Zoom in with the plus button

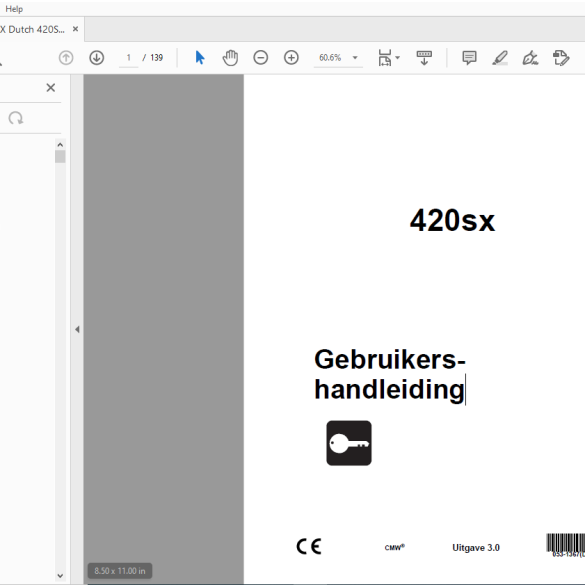click(291, 58)
